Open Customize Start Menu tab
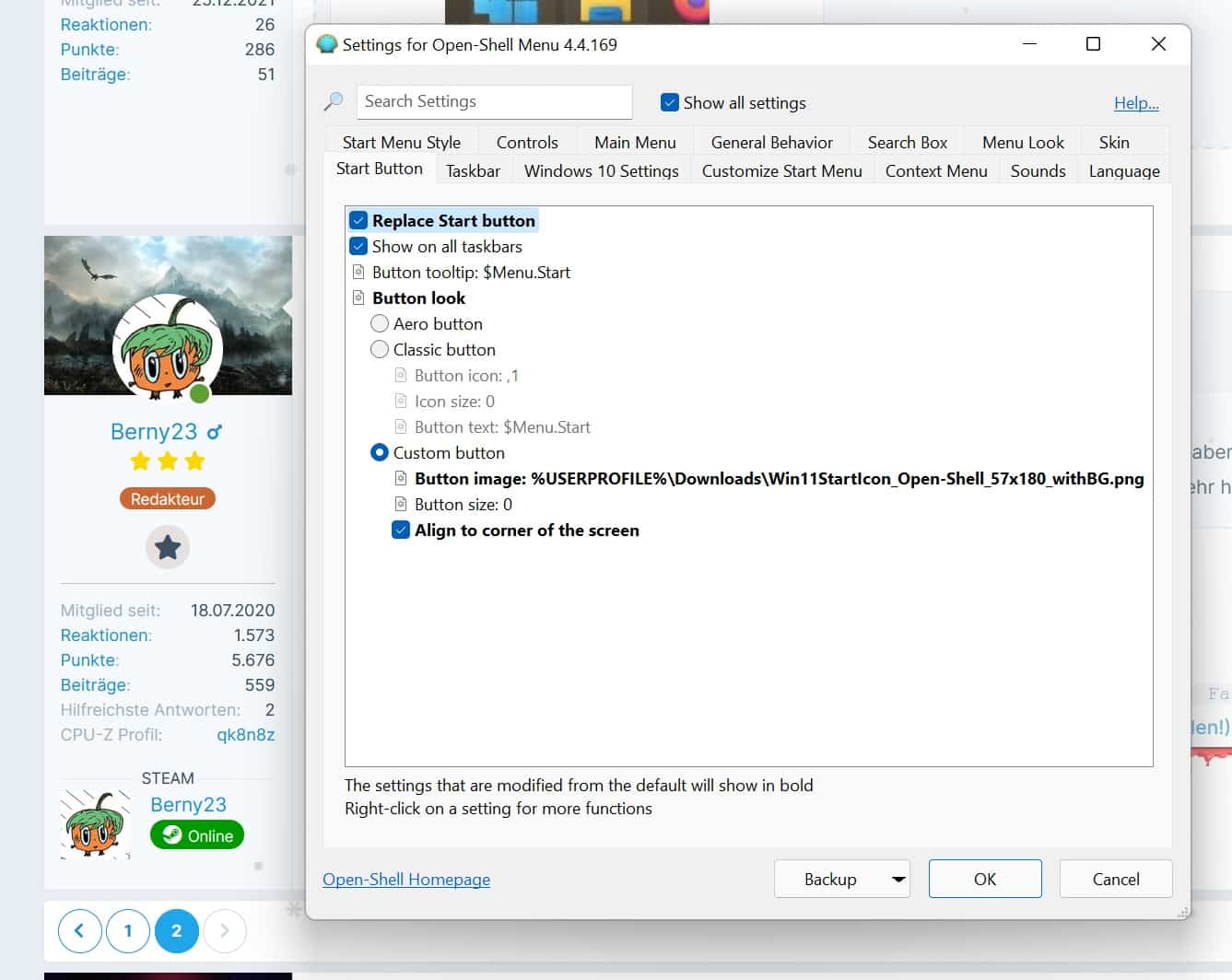The width and height of the screenshot is (1232, 980). (782, 170)
